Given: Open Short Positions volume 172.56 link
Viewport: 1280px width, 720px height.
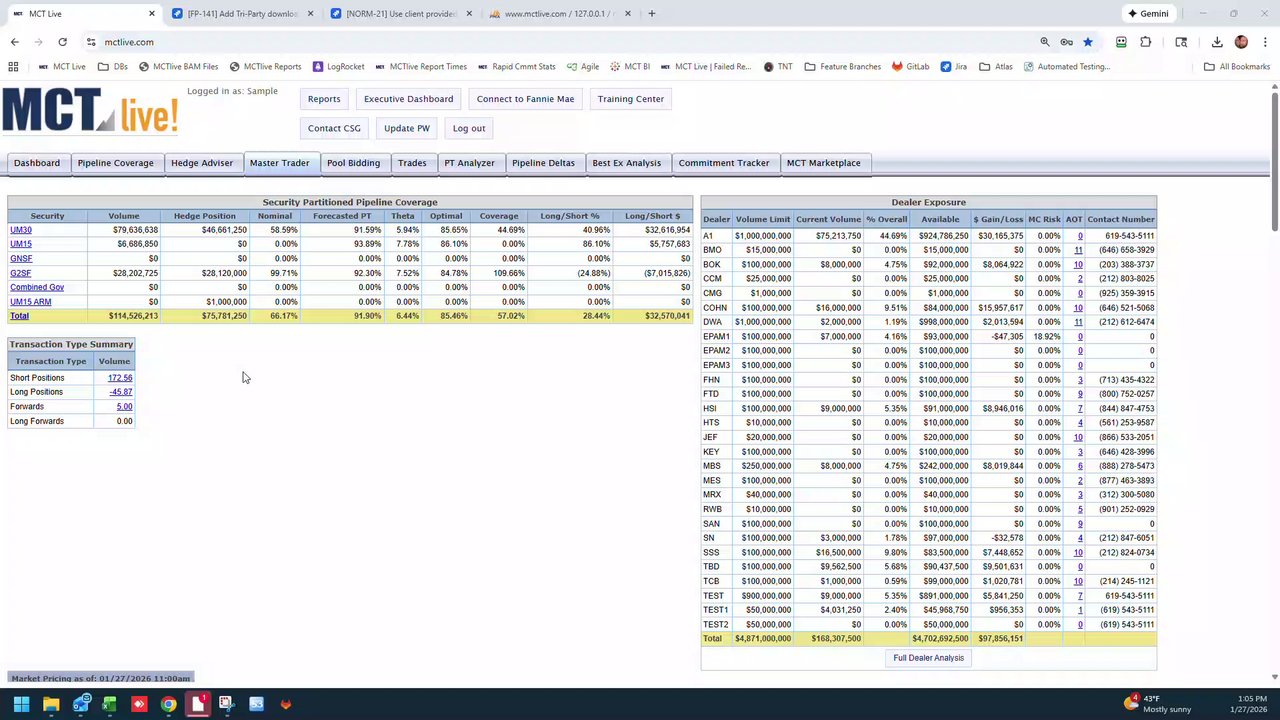Looking at the screenshot, I should point(120,378).
